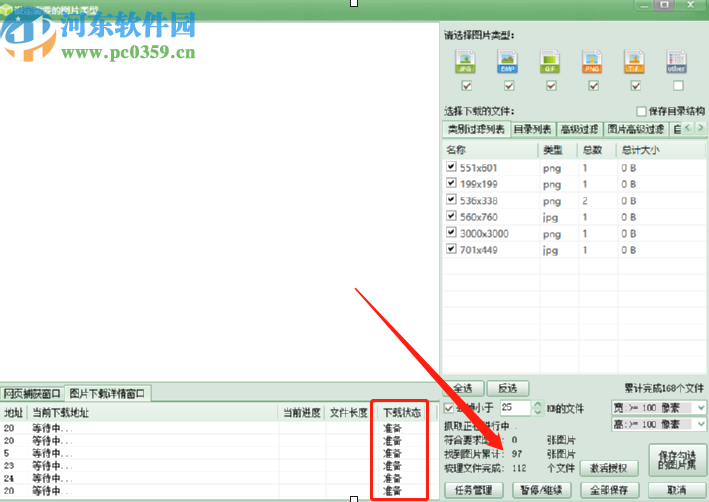Open the width 宽 >= 100 dropdown
Image resolution: width=709 pixels, height=502 pixels.
point(701,408)
